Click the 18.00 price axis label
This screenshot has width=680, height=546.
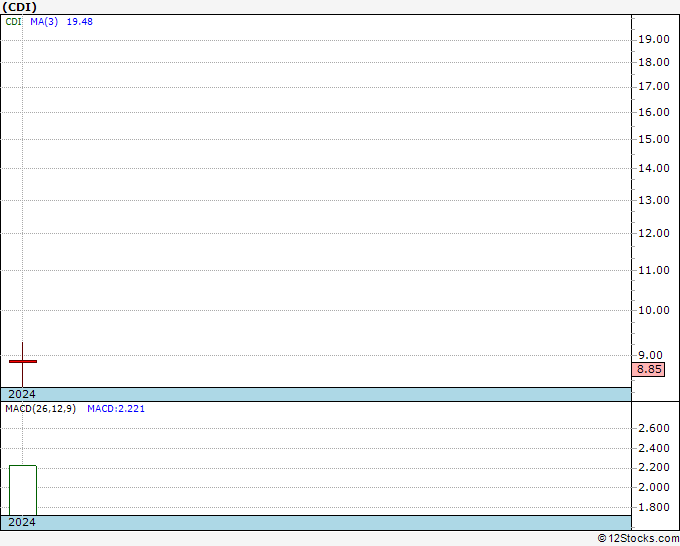point(654,62)
